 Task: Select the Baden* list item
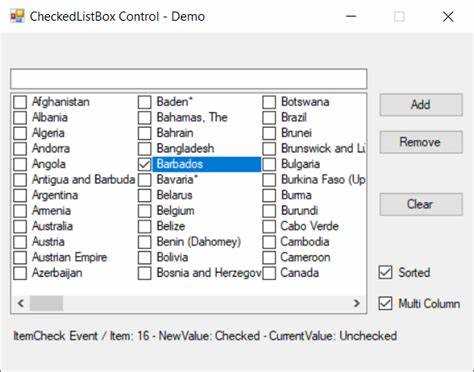pyautogui.click(x=175, y=102)
